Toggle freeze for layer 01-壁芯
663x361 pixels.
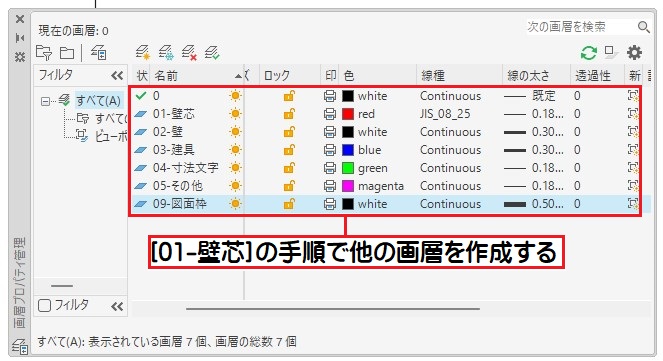coord(235,114)
